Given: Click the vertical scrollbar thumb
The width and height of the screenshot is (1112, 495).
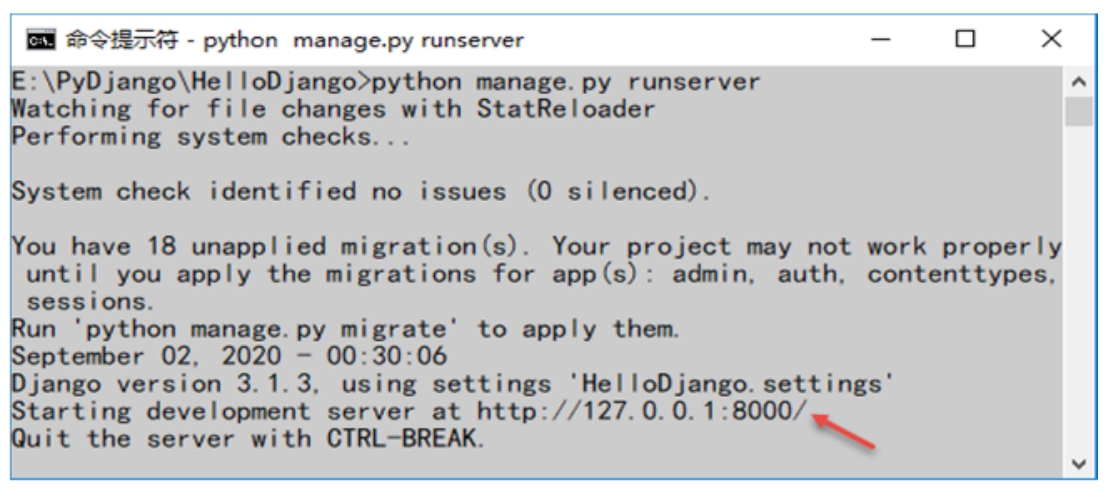Looking at the screenshot, I should [1079, 112].
